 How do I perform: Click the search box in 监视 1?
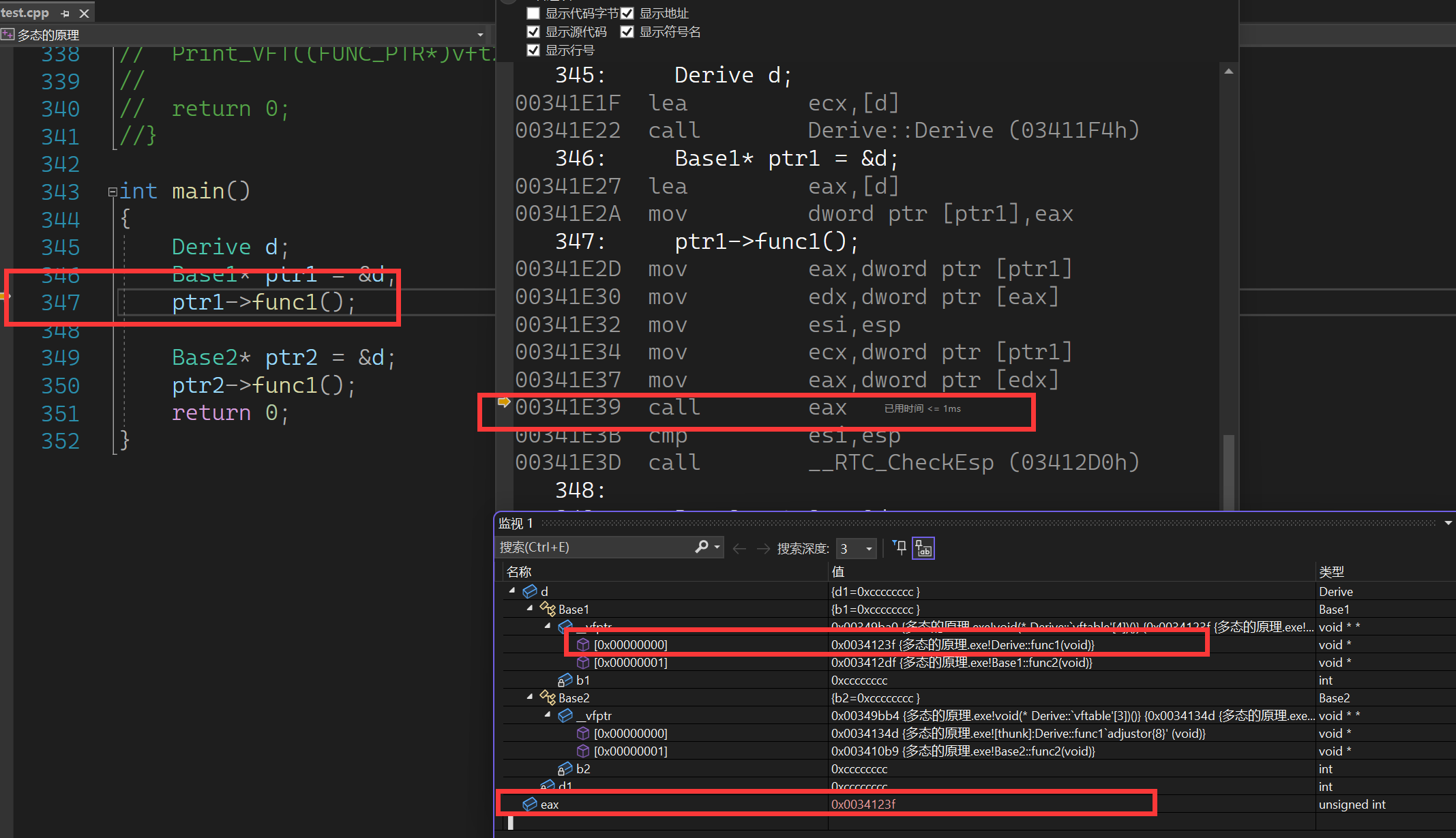tap(593, 548)
